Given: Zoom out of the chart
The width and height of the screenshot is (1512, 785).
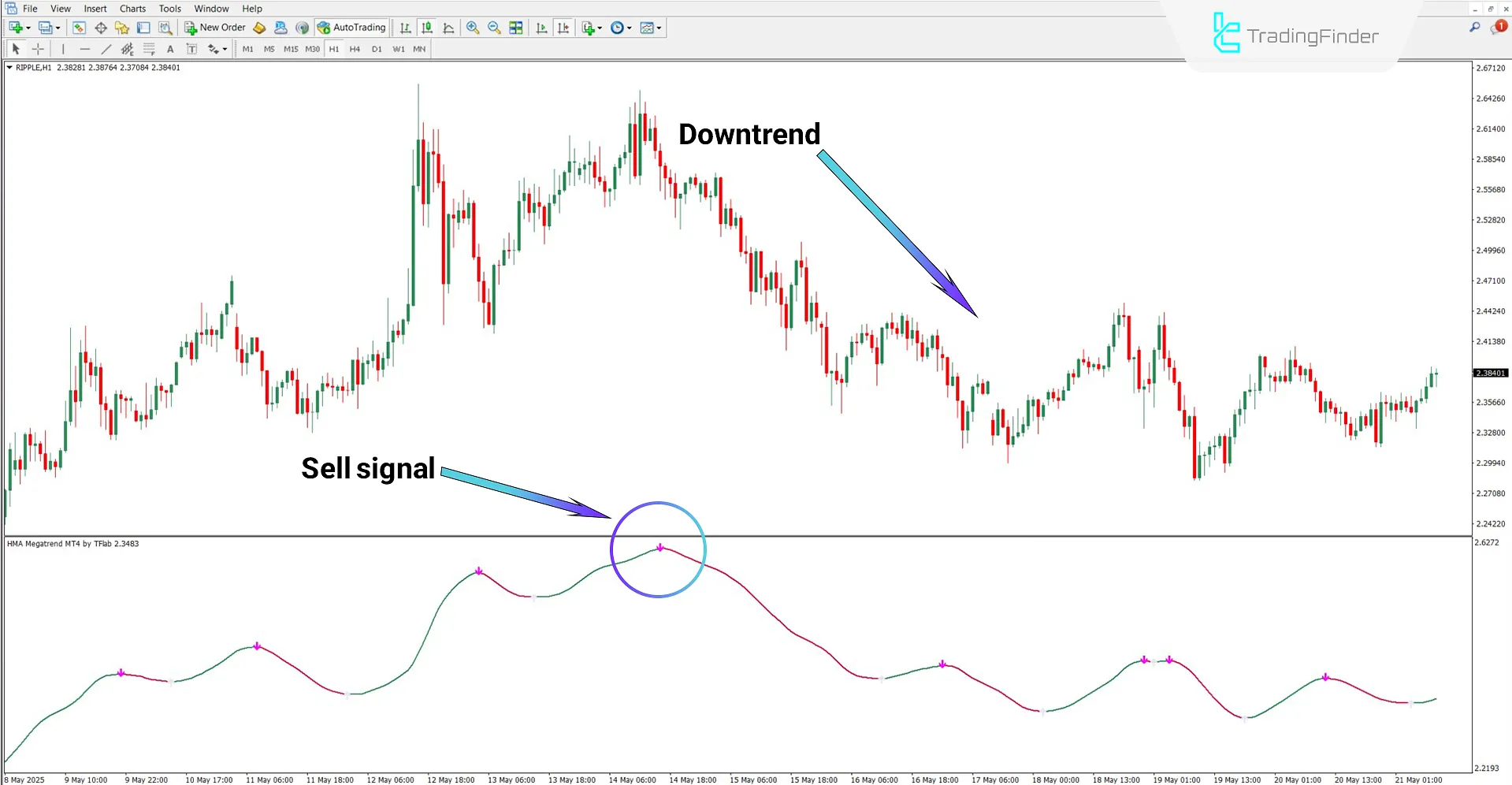Looking at the screenshot, I should (494, 27).
